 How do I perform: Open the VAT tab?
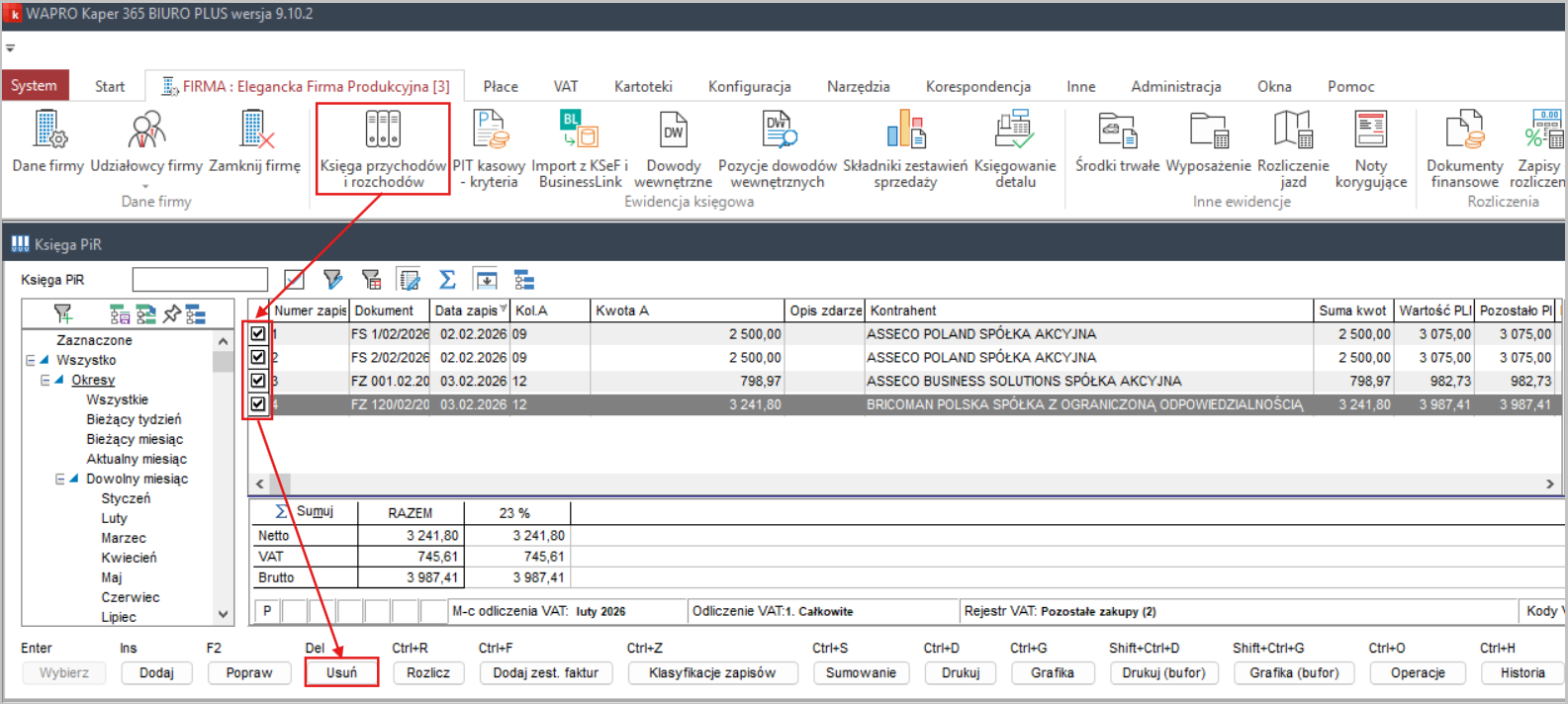click(x=566, y=86)
